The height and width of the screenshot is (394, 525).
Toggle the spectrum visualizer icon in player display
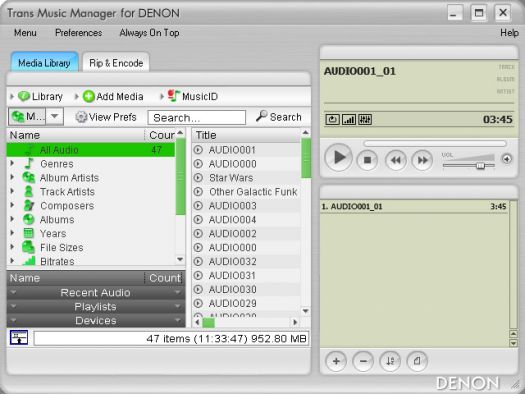349,120
